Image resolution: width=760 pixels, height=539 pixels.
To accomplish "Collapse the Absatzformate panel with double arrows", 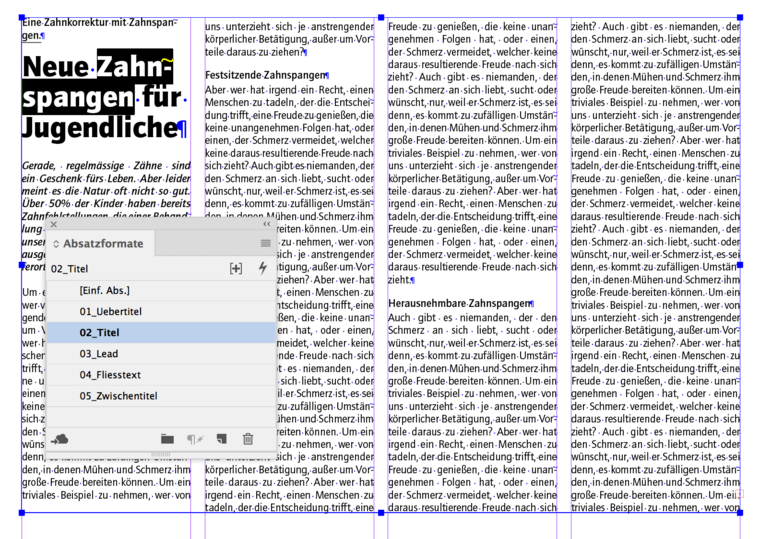I will click(267, 224).
